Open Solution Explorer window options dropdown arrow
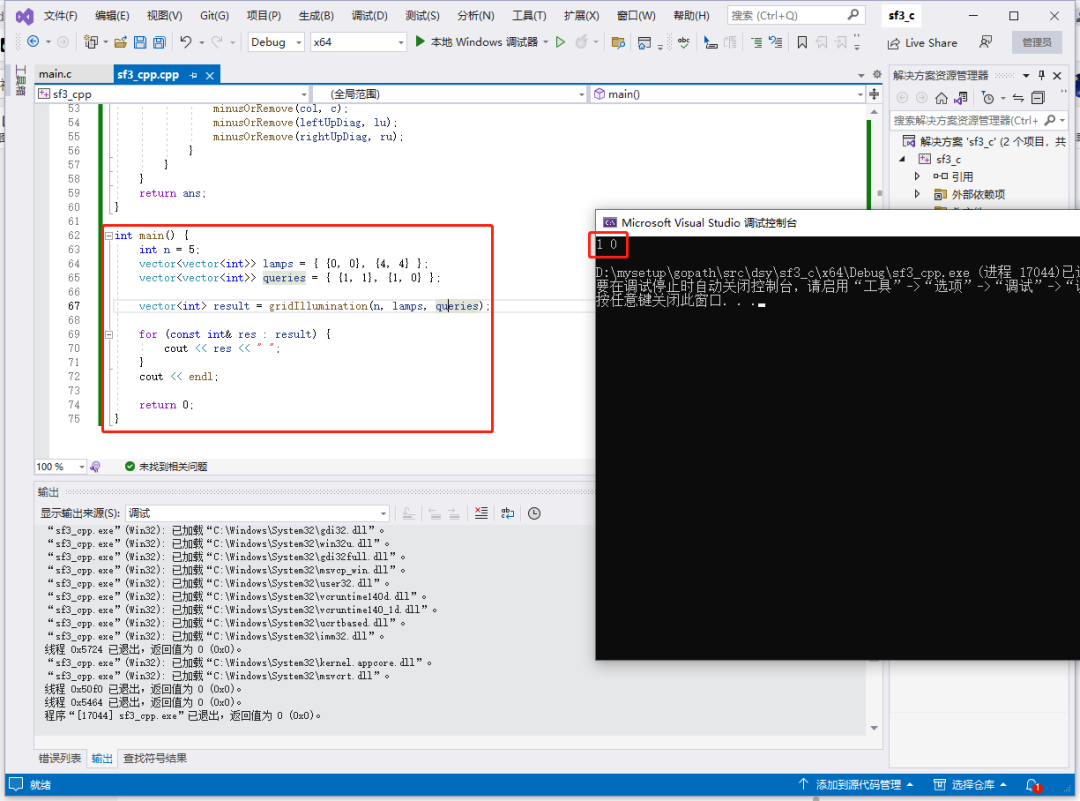The height and width of the screenshot is (801, 1080). (x=1026, y=75)
